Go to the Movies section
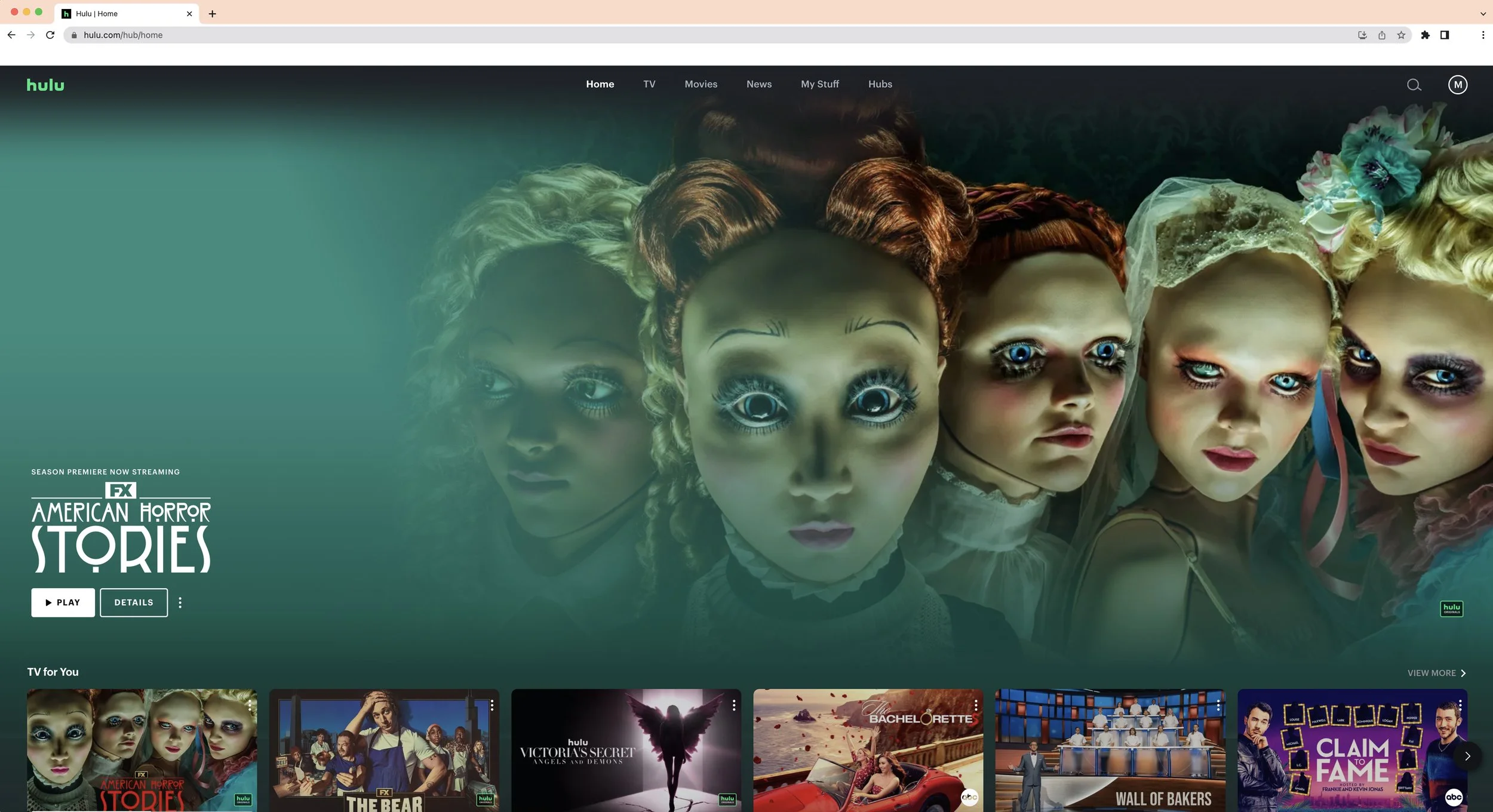The image size is (1493, 812). pyautogui.click(x=701, y=84)
